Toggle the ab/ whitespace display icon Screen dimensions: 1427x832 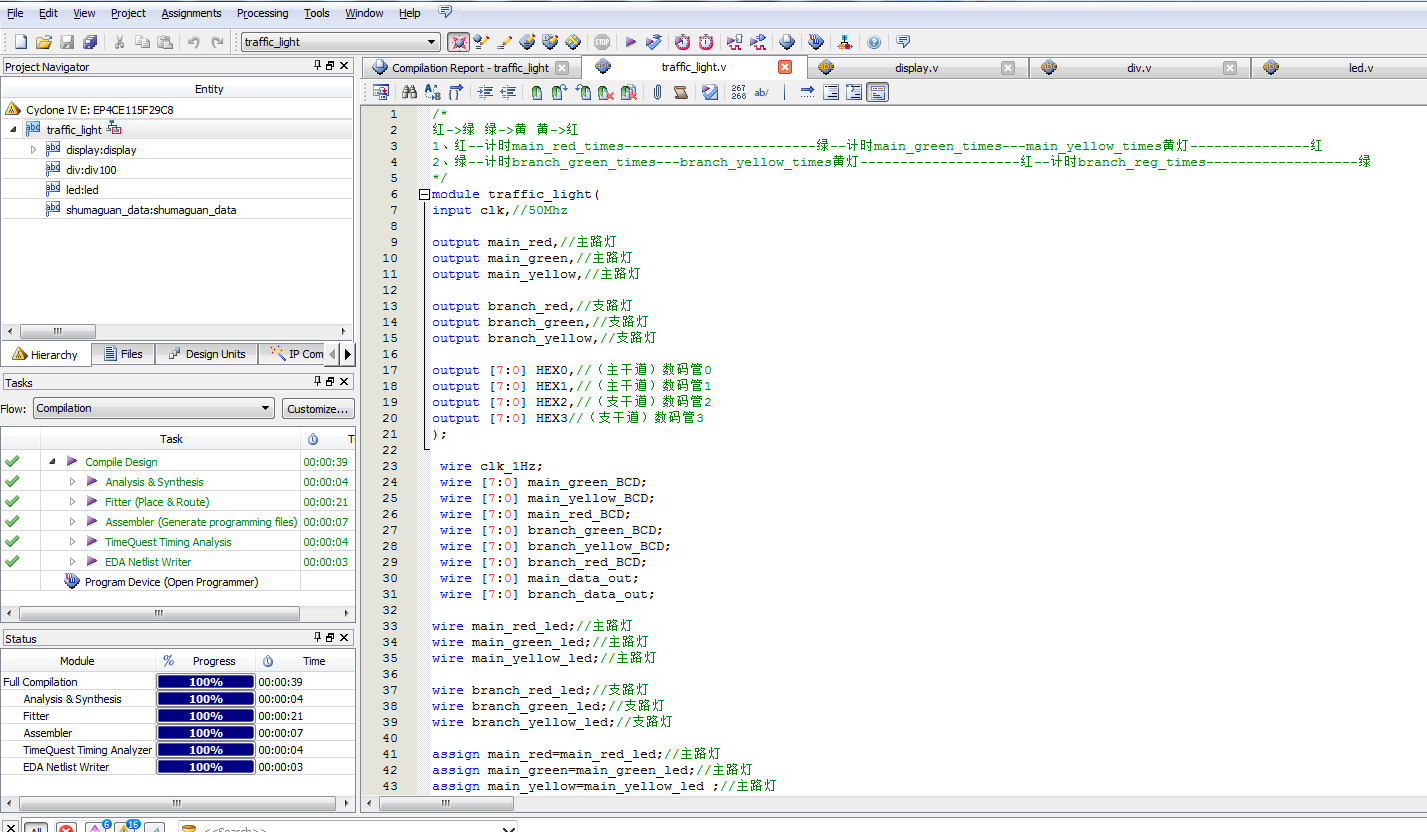(x=762, y=92)
